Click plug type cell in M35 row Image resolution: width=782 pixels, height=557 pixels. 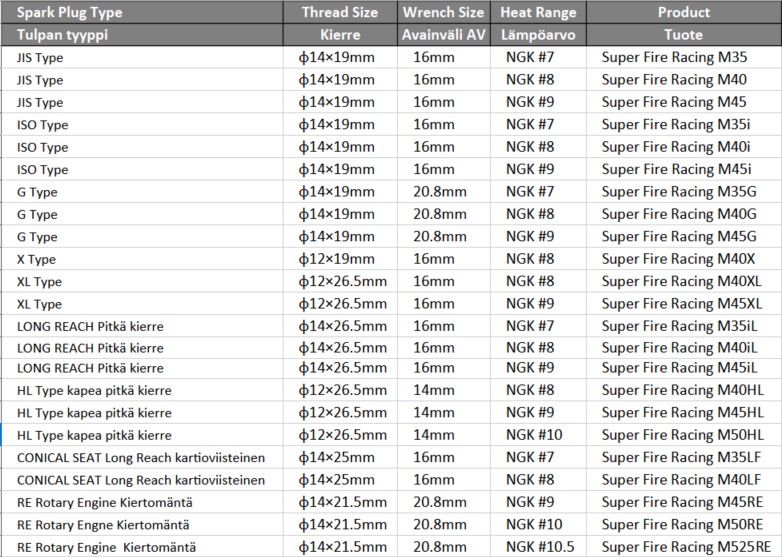point(142,57)
